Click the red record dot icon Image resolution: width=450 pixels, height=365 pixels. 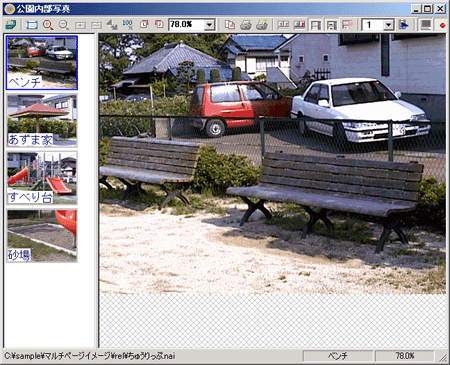click(443, 25)
